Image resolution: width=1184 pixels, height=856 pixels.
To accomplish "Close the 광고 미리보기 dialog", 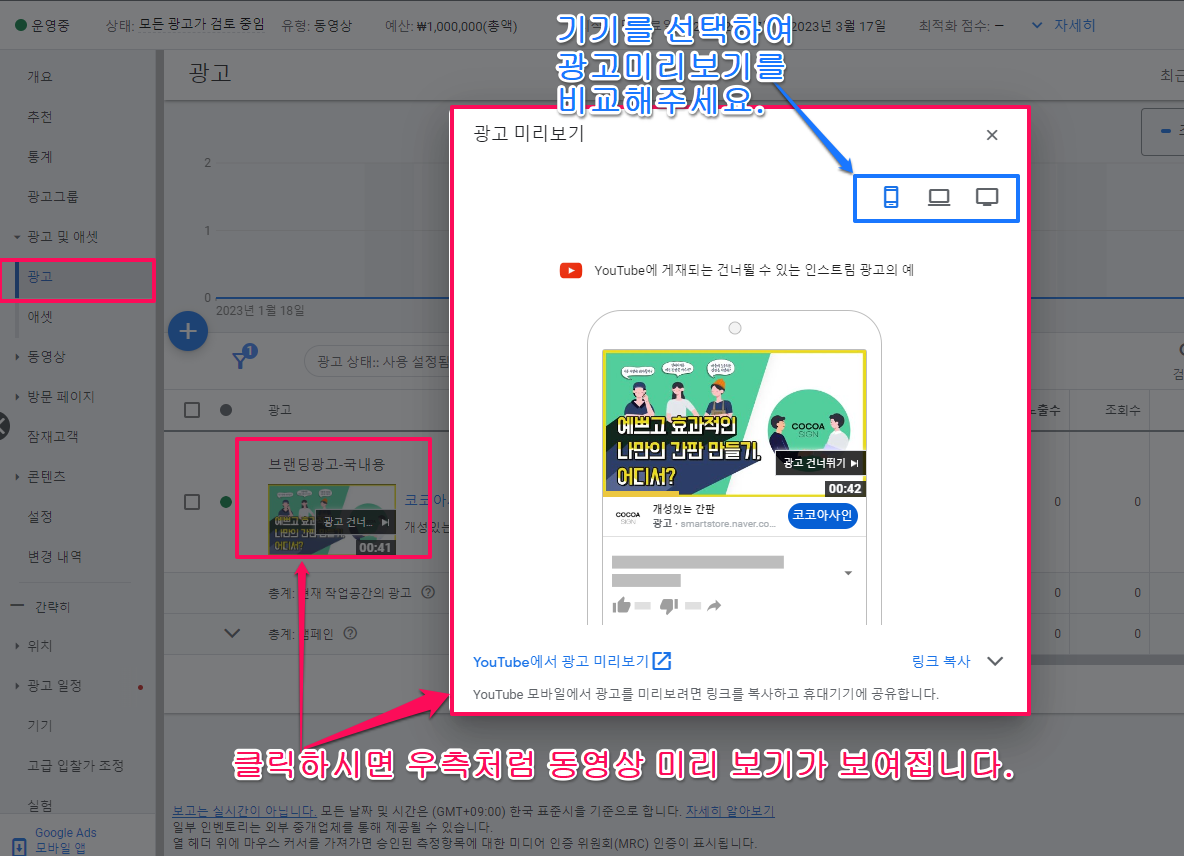I will click(992, 135).
